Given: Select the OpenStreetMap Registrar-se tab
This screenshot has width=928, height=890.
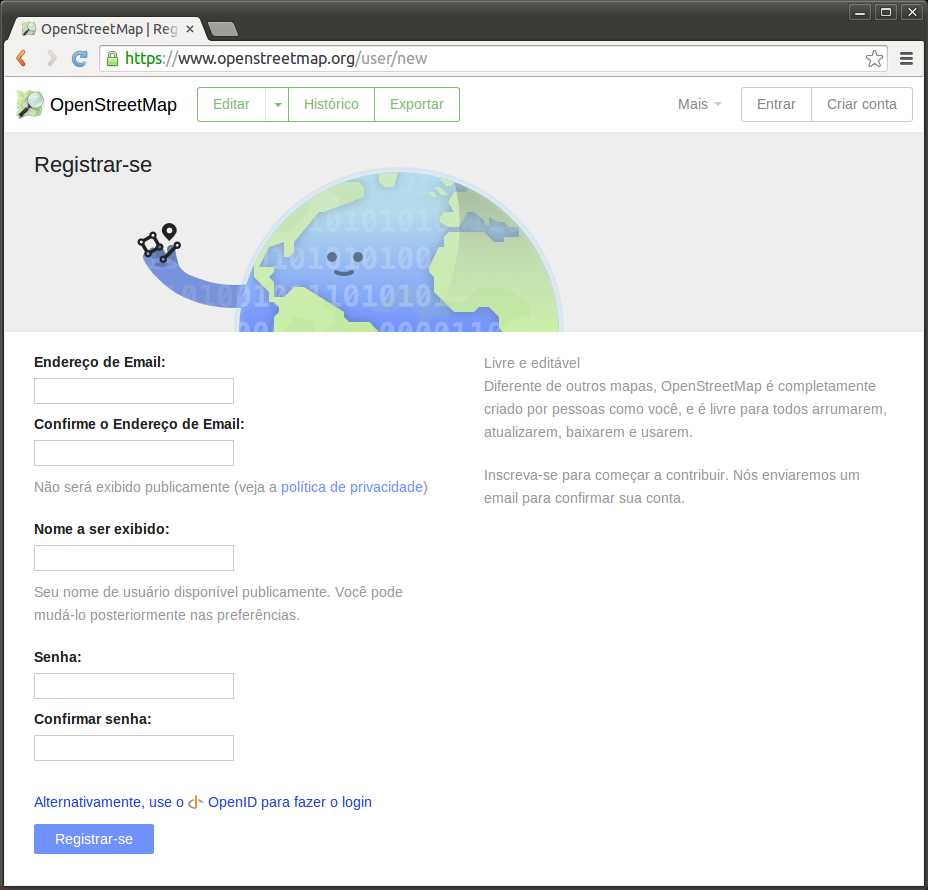Looking at the screenshot, I should tap(108, 28).
